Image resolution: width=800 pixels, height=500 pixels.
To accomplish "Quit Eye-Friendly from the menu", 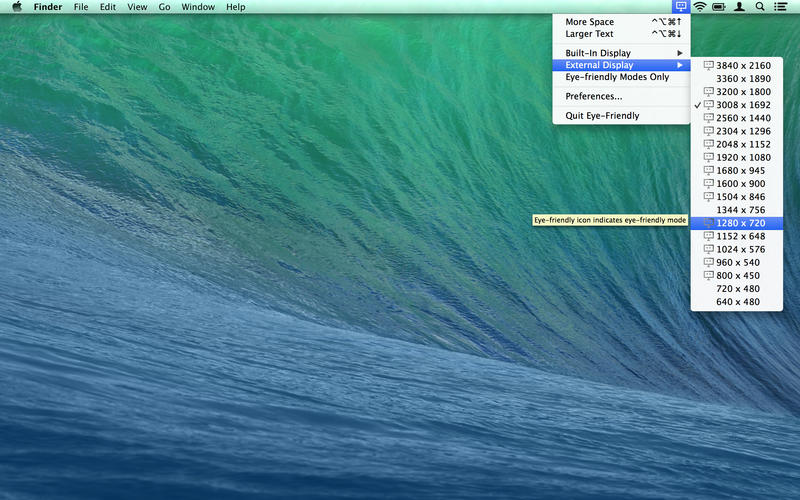I will [x=602, y=116].
